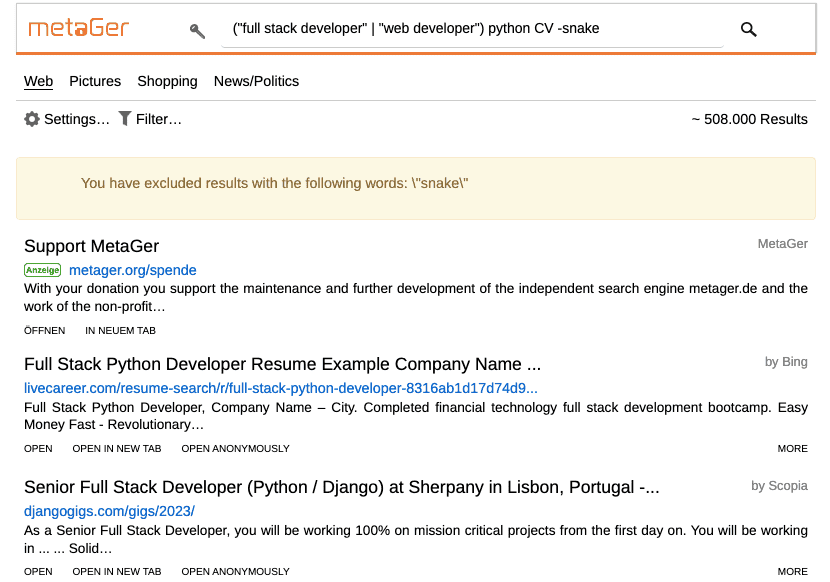Click IN NEUEM TAB under Support MetaGer
The image size is (830, 582).
tap(120, 331)
